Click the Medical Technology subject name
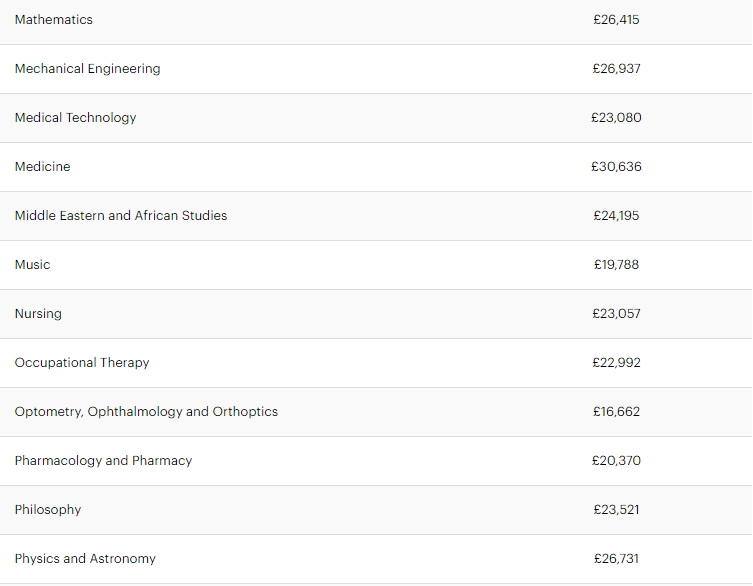The height and width of the screenshot is (586, 753). [75, 118]
